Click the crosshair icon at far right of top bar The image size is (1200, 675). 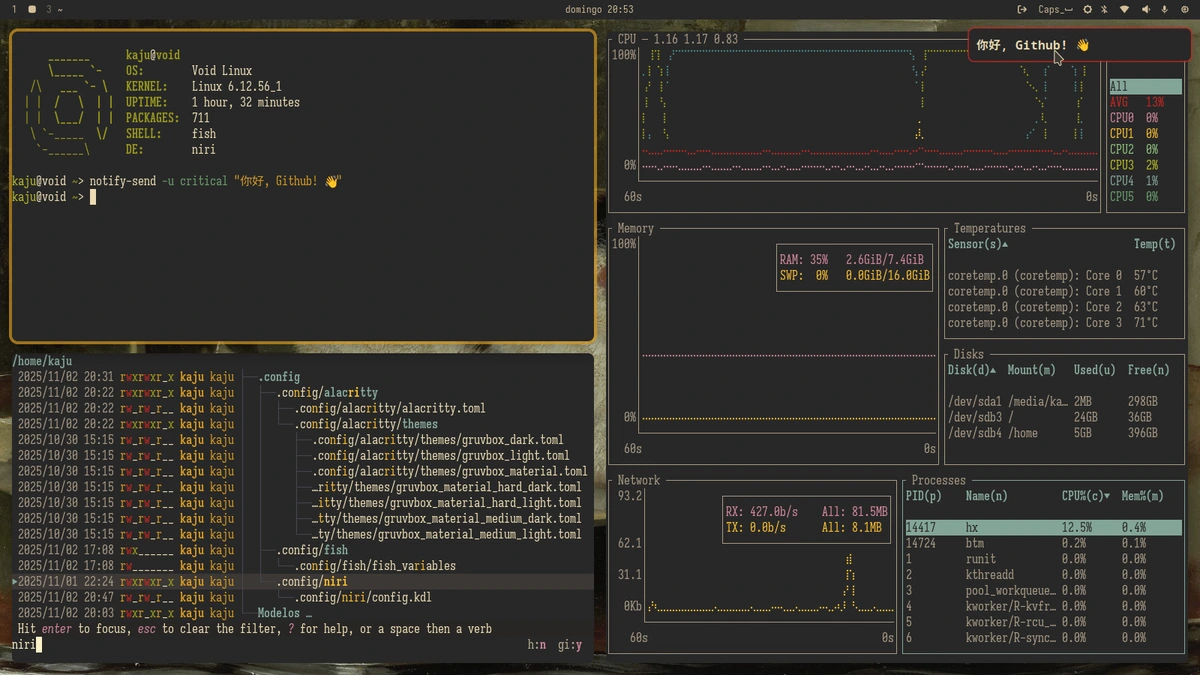point(1185,9)
